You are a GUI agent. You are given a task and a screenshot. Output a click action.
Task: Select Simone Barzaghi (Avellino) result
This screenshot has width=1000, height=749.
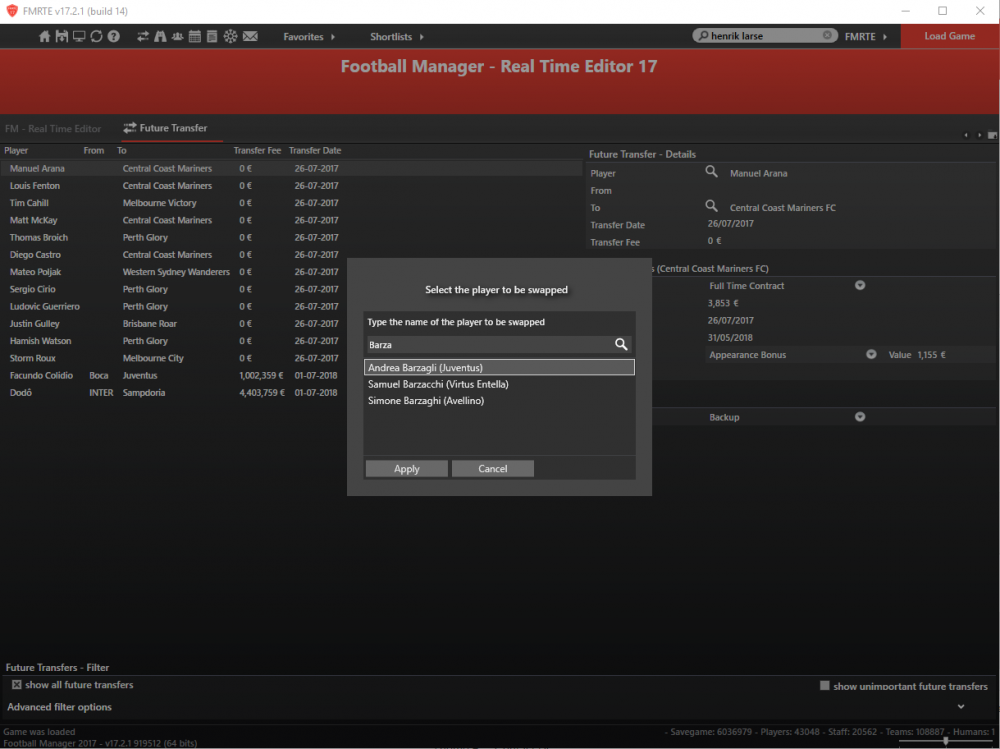pyautogui.click(x=499, y=401)
